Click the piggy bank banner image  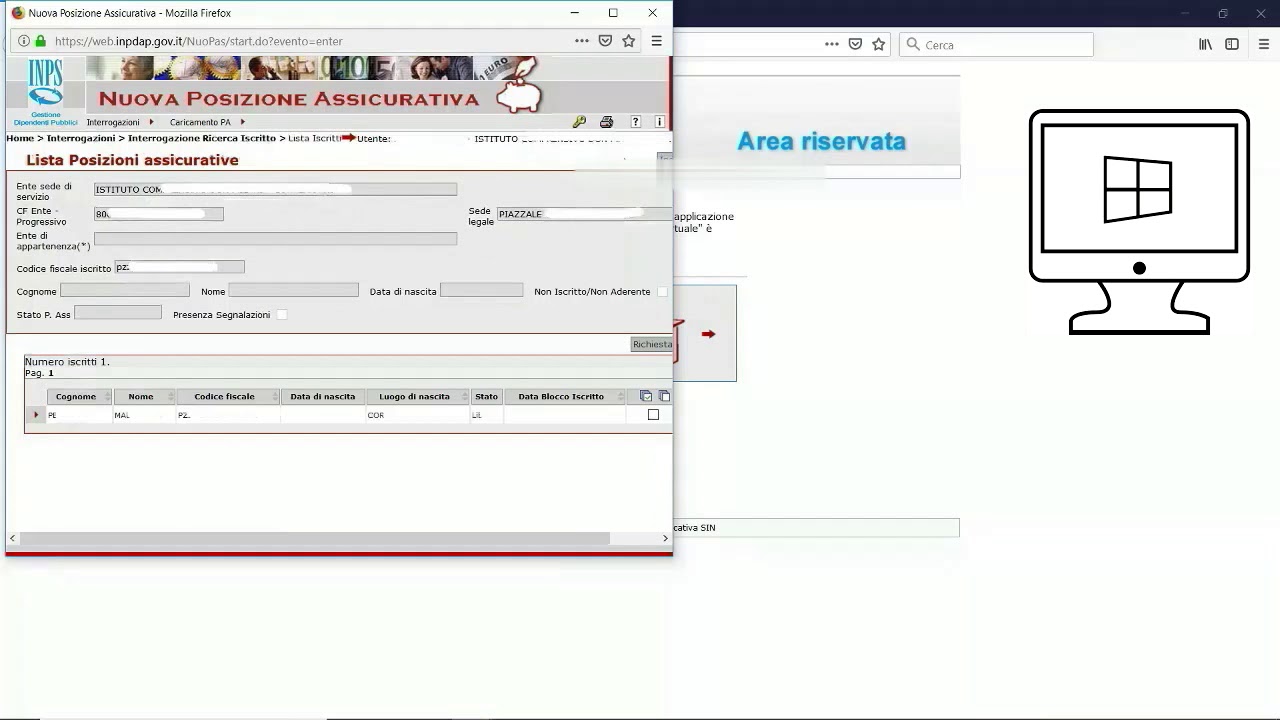[x=519, y=86]
